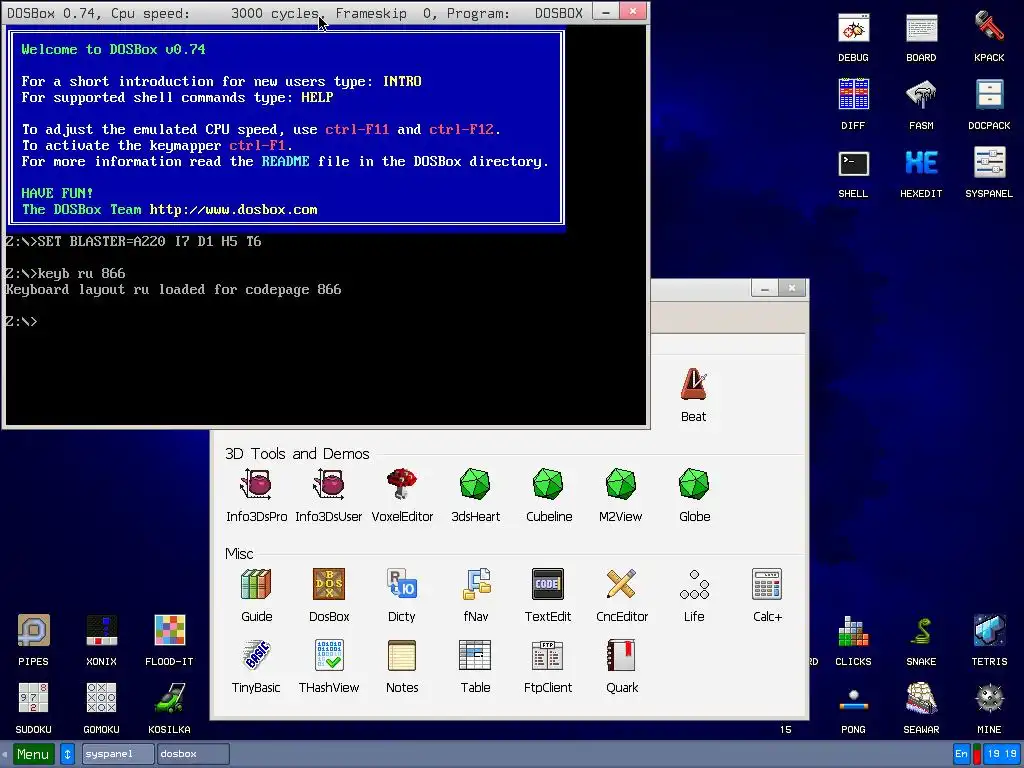The width and height of the screenshot is (1024, 768).
Task: Click the "Misc" section heading
Action: pyautogui.click(x=239, y=554)
